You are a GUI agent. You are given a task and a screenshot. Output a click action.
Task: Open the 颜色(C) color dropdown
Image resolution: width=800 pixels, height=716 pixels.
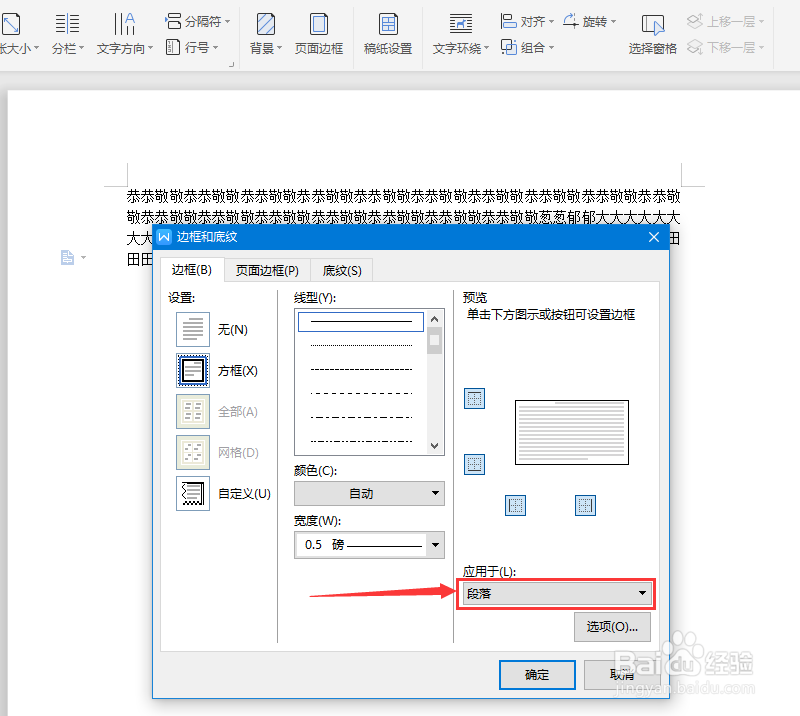(x=369, y=493)
